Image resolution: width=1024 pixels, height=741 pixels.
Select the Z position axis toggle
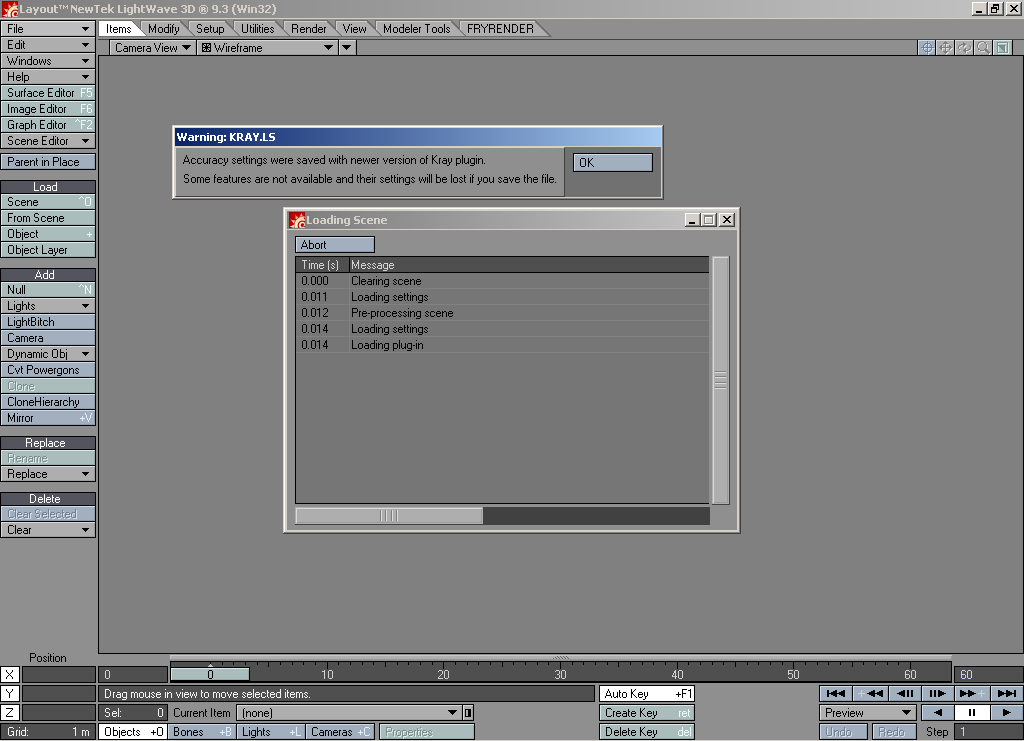pyautogui.click(x=10, y=712)
